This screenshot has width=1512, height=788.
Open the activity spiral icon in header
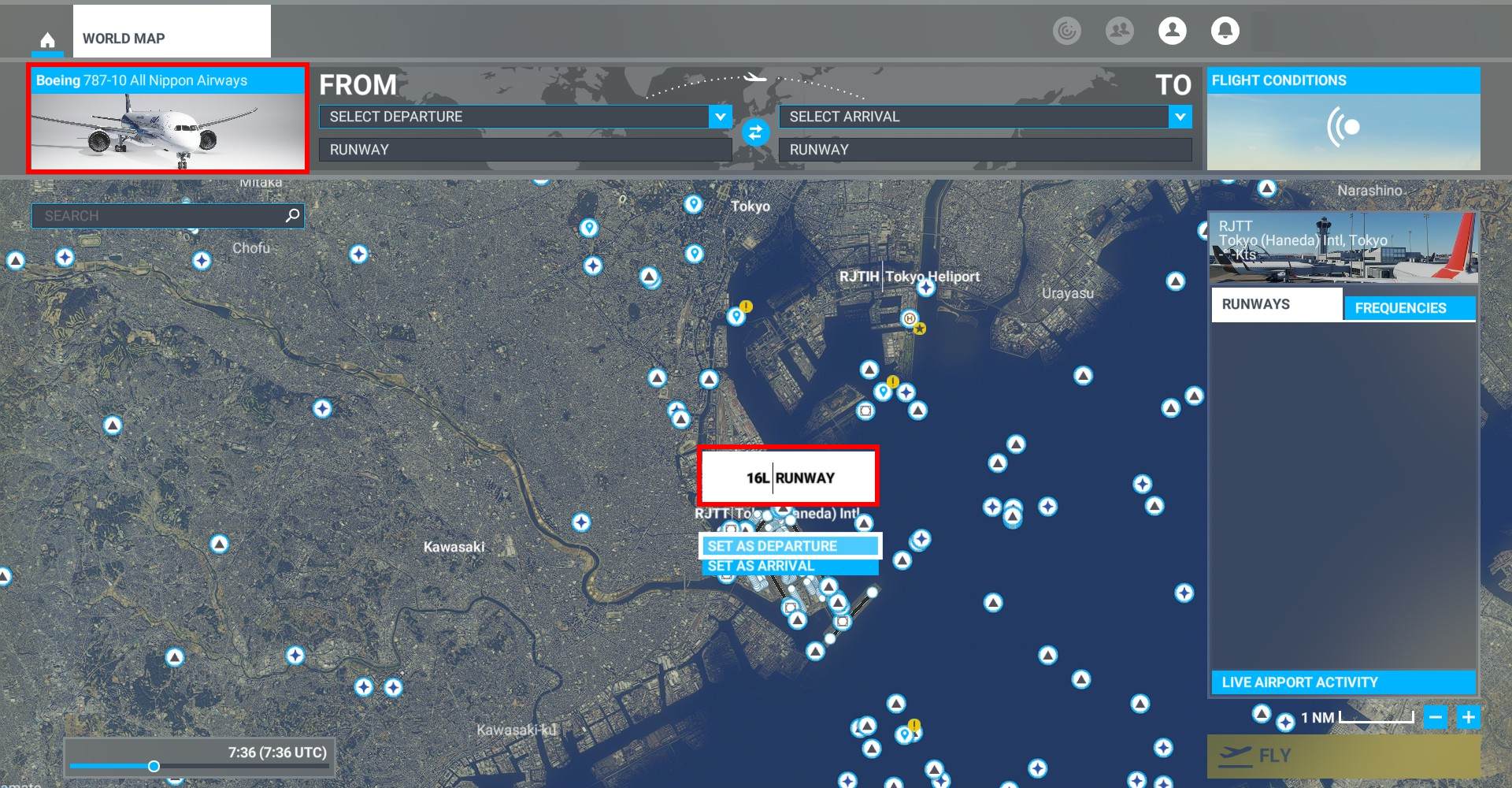[x=1067, y=31]
